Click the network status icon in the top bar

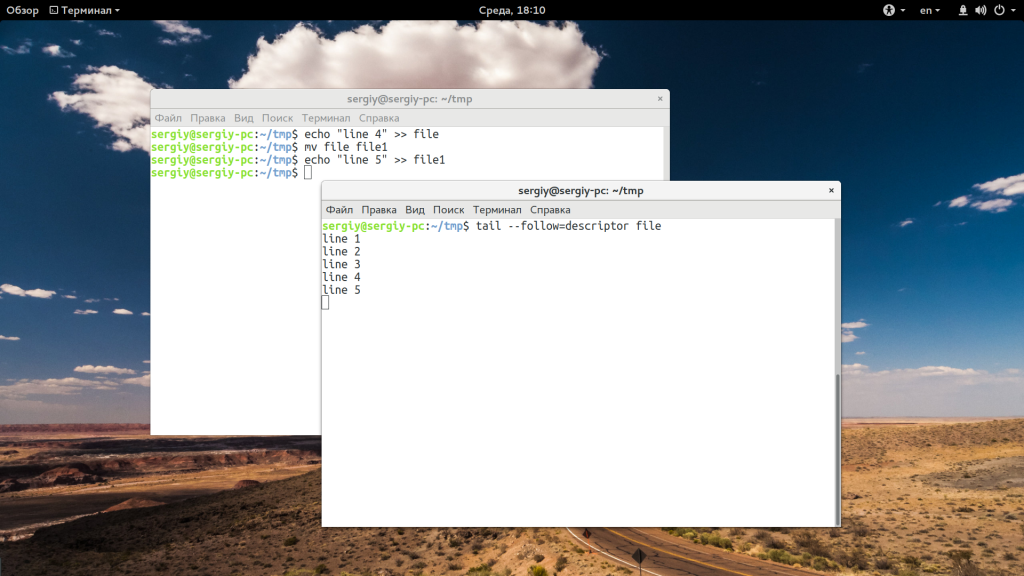point(963,10)
